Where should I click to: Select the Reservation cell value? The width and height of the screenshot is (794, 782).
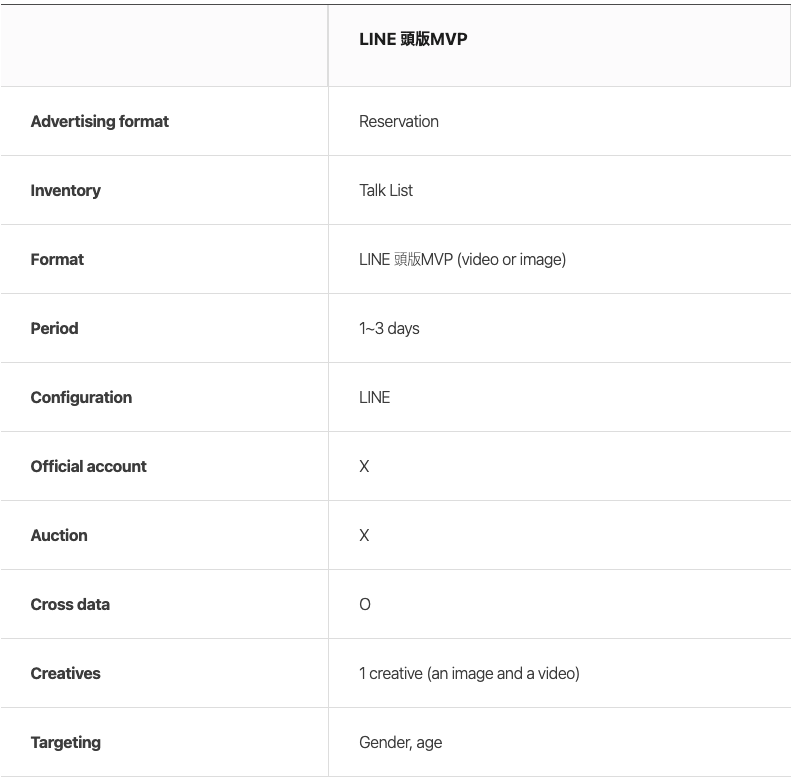pyautogui.click(x=399, y=121)
